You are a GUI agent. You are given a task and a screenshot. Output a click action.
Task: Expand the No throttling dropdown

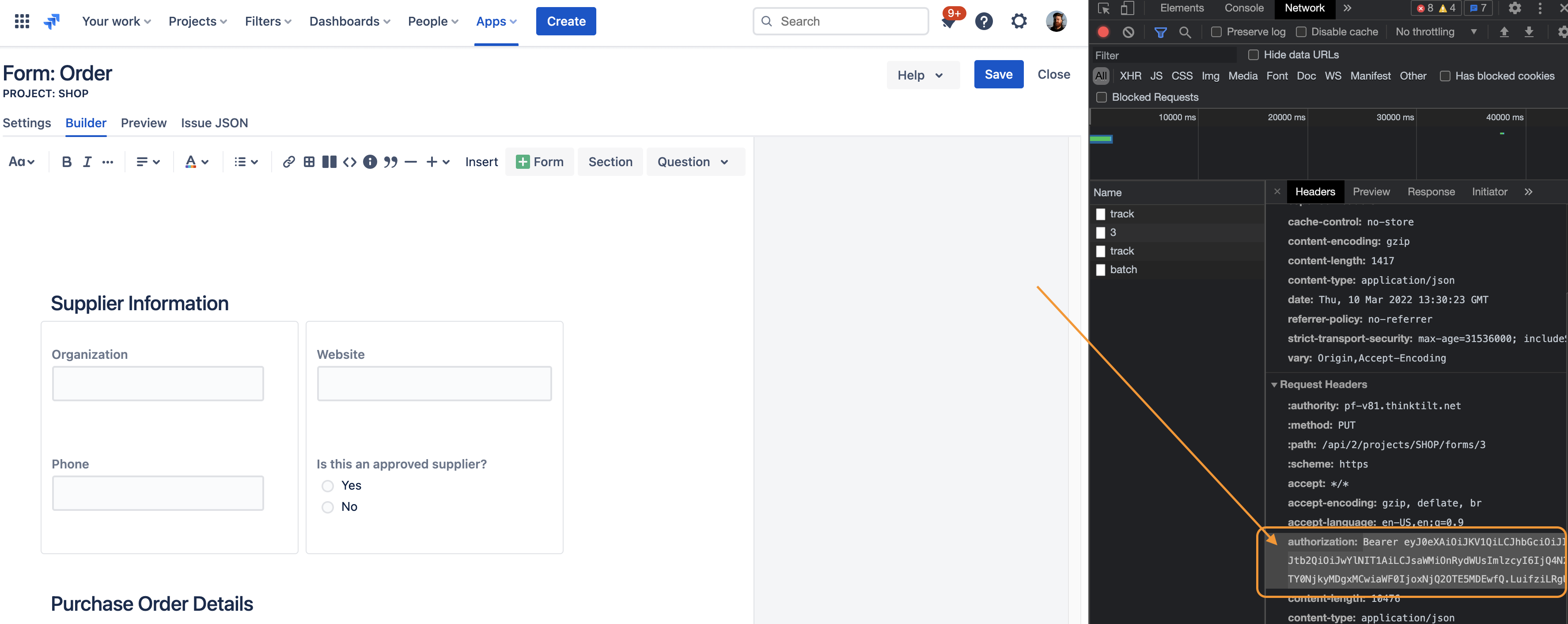pos(1435,32)
